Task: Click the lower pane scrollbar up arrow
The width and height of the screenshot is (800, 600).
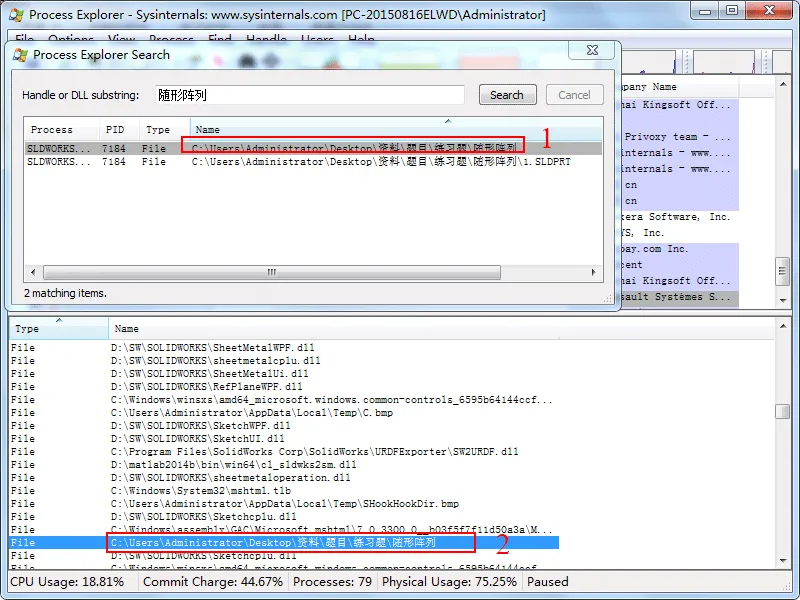Action: coord(783,326)
